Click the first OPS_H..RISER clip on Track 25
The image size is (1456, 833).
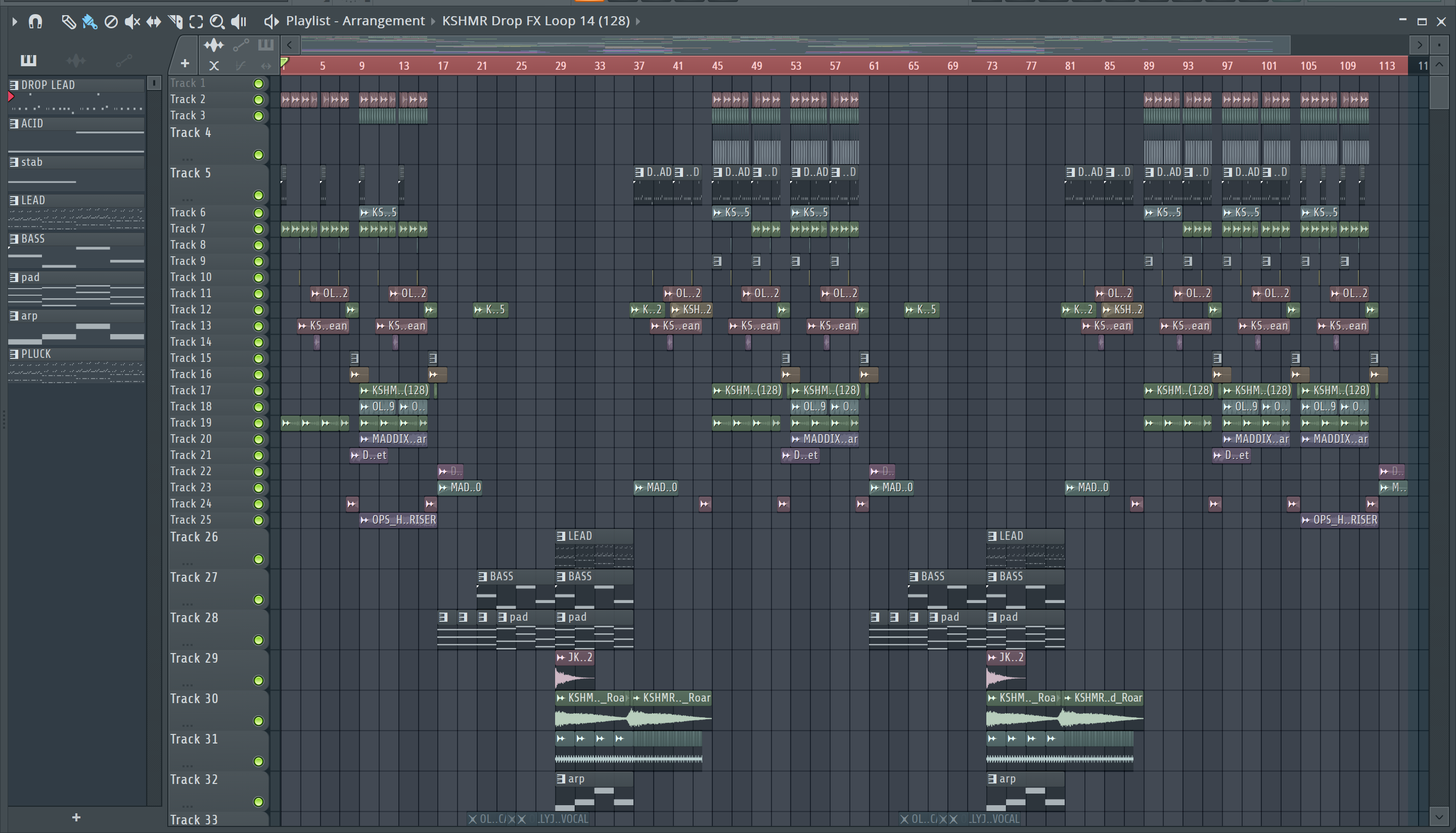(398, 520)
